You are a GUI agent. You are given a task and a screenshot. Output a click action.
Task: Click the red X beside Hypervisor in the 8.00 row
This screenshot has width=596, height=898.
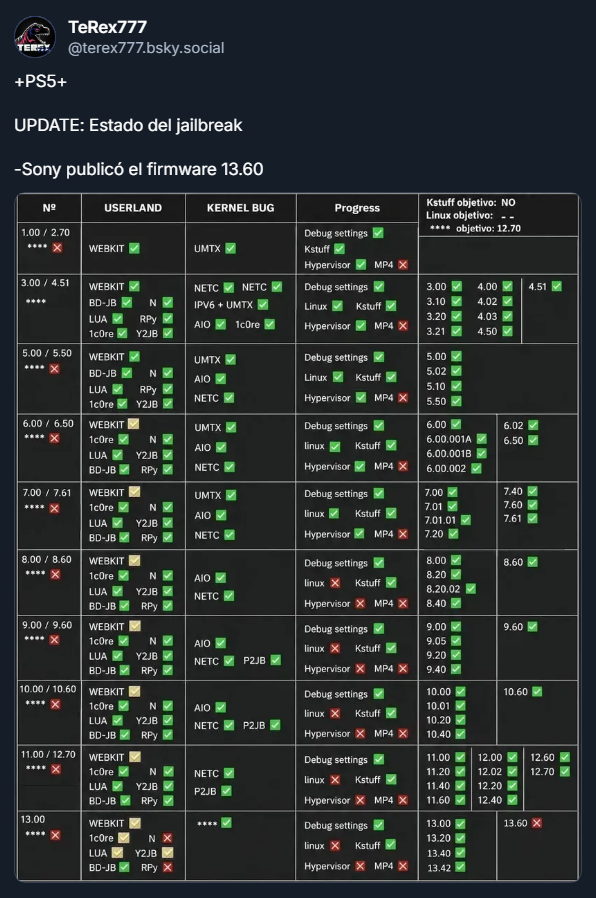(x=360, y=603)
